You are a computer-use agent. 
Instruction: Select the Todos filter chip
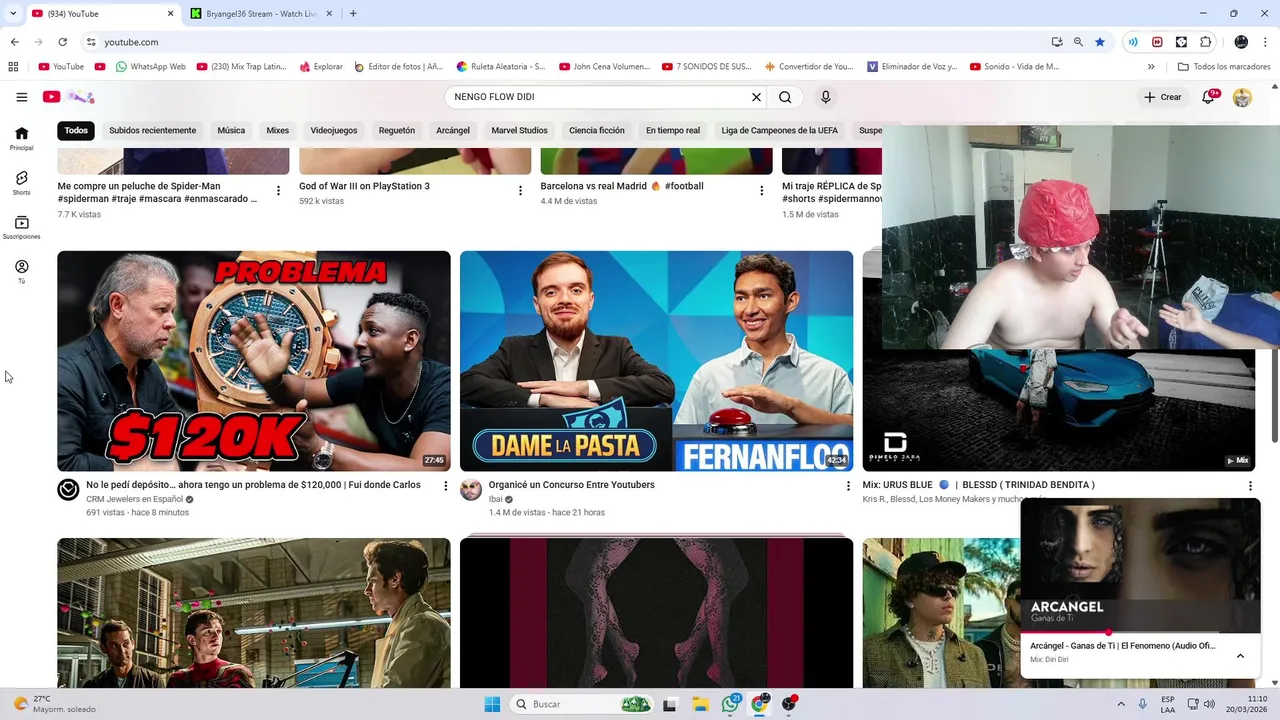click(x=76, y=130)
